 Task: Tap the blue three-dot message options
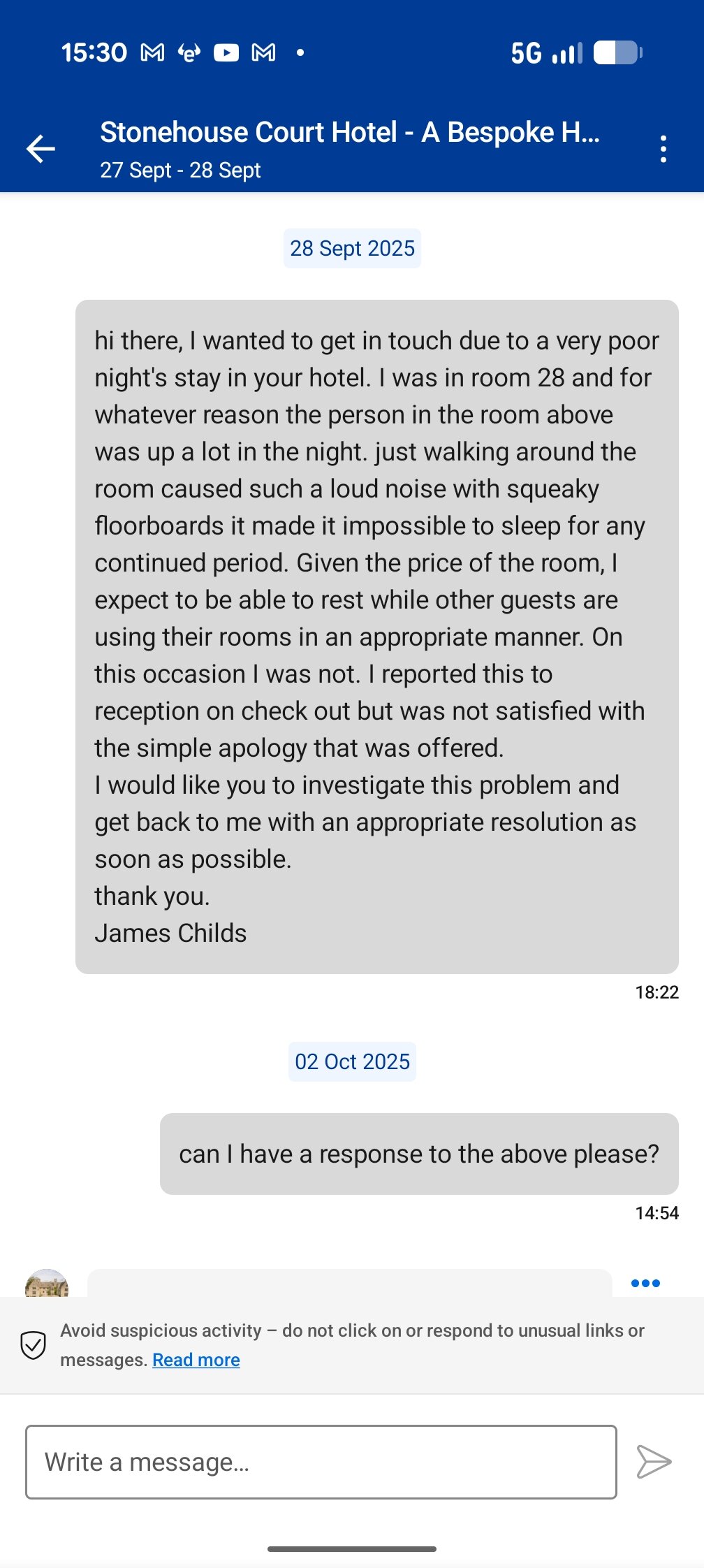[x=645, y=1283]
